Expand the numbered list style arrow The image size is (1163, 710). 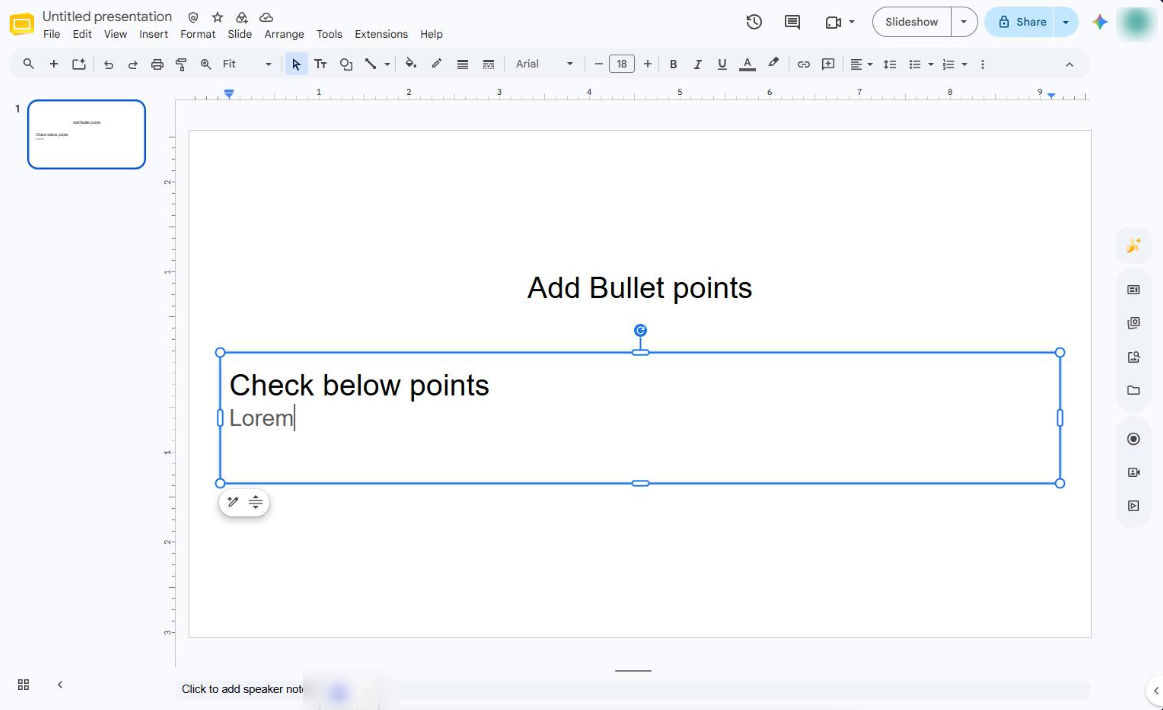click(x=964, y=65)
